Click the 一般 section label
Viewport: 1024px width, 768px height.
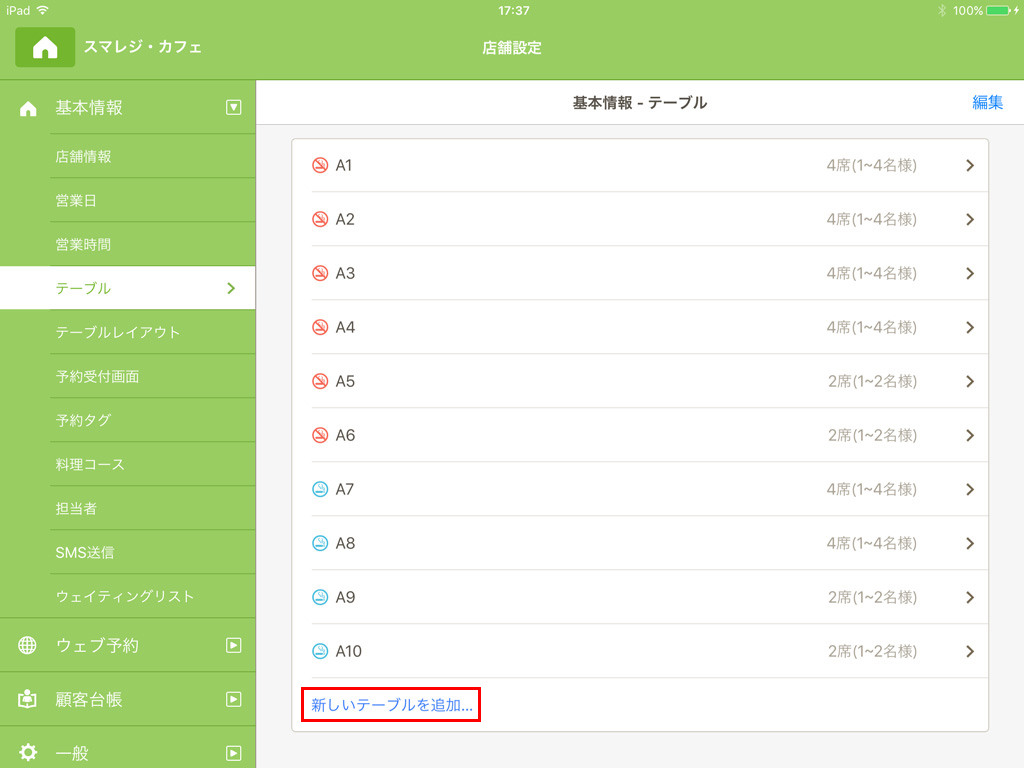[x=72, y=753]
